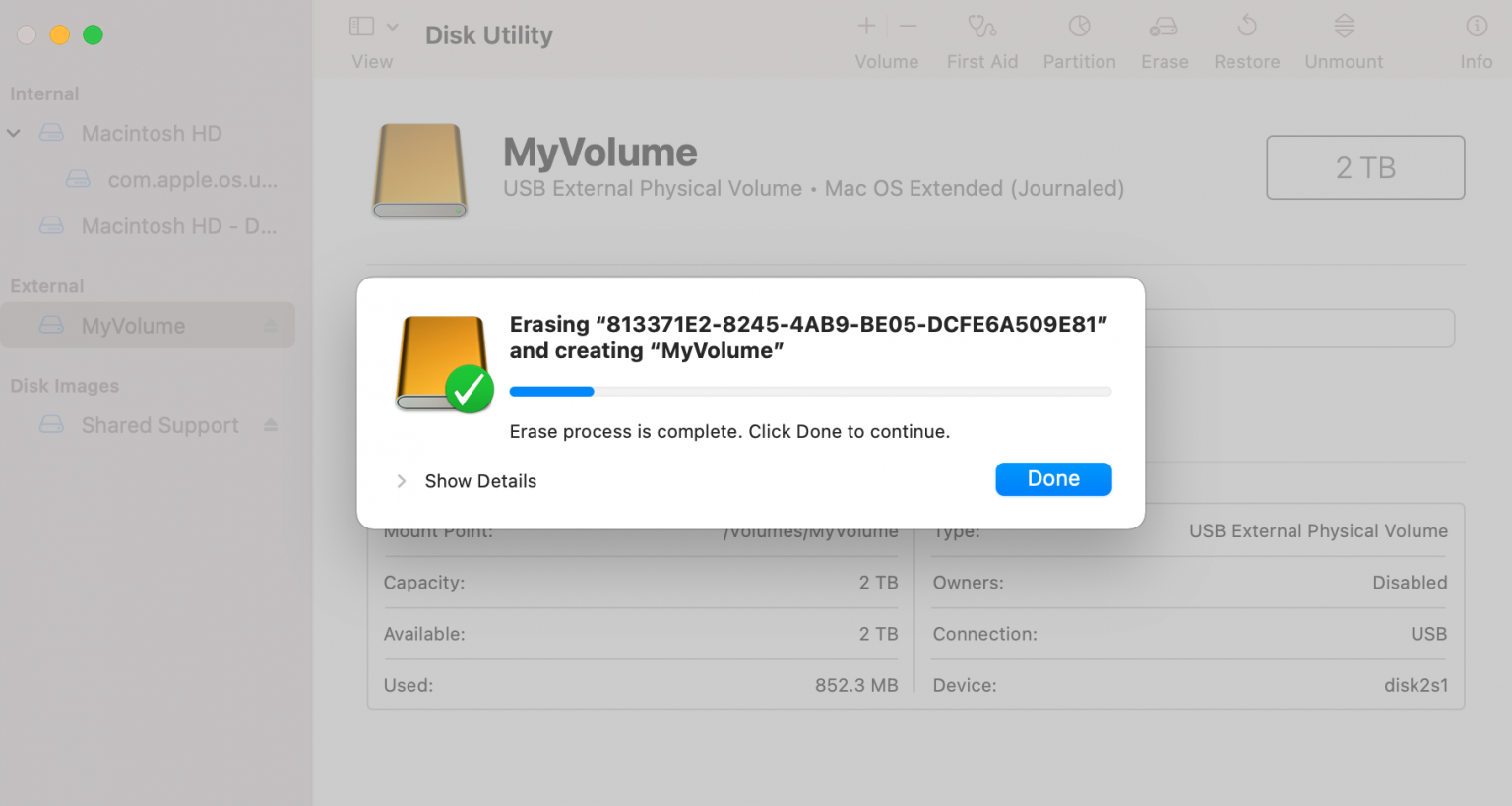Eject the Shared Support disk image
1512x806 pixels.
click(271, 425)
